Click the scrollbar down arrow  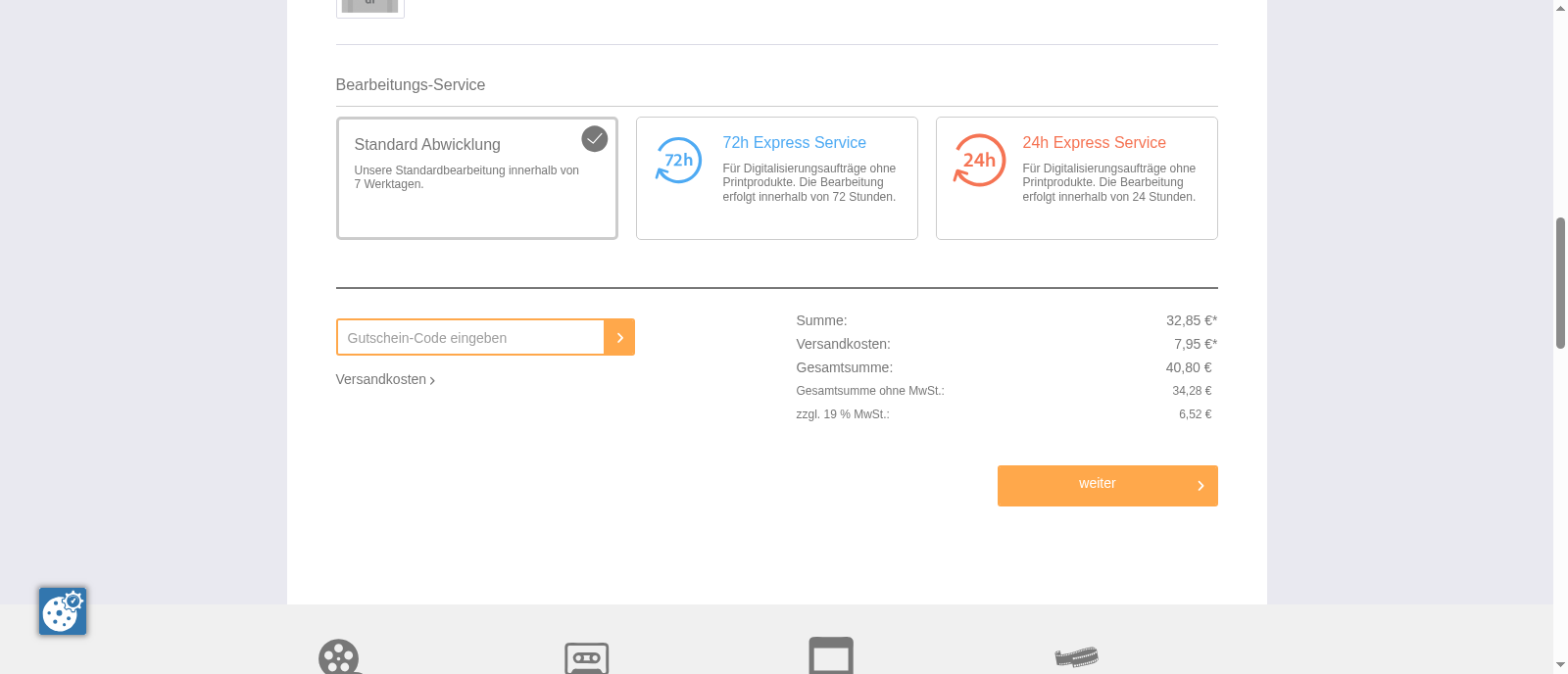pos(1560,666)
